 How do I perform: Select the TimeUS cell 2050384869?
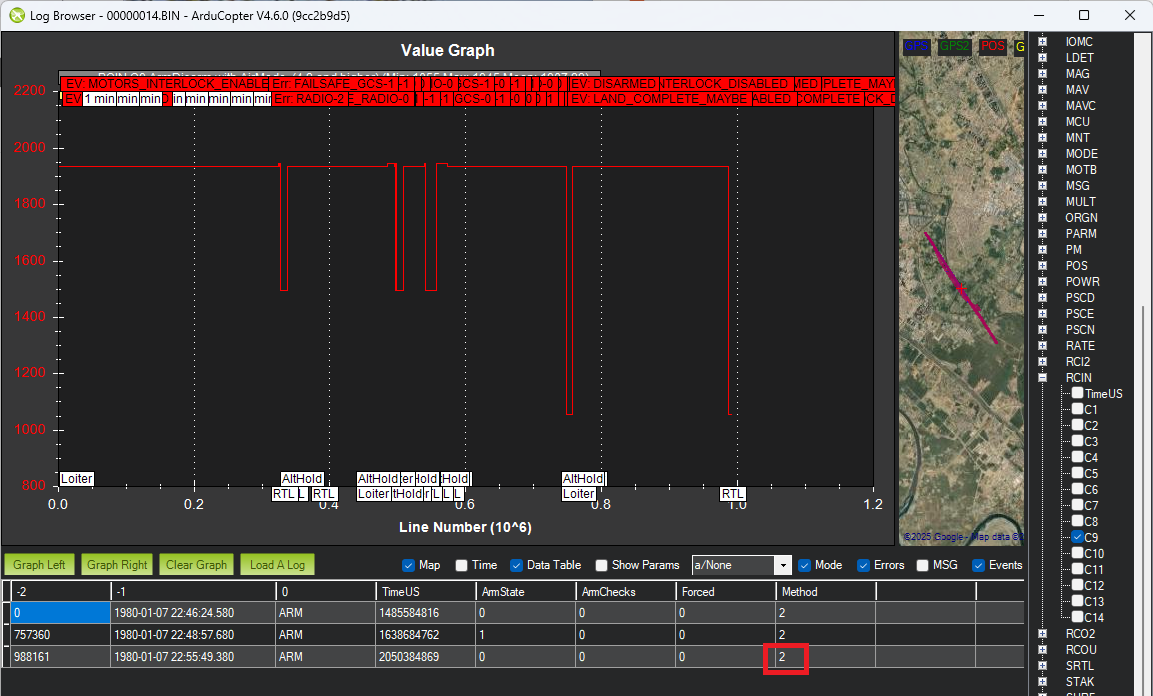(426, 657)
